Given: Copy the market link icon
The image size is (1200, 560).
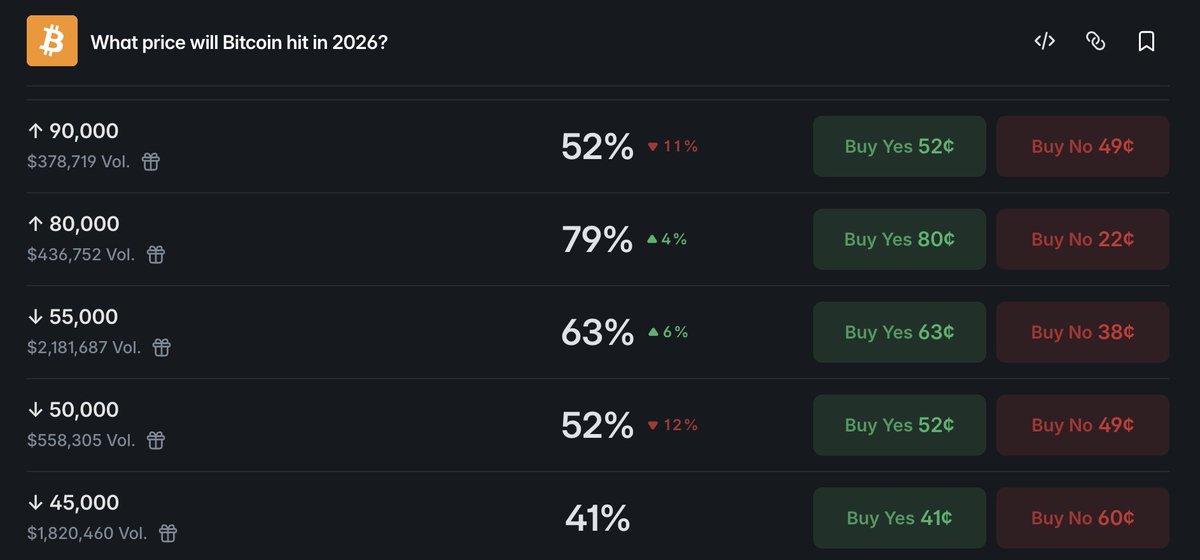Looking at the screenshot, I should coord(1095,41).
